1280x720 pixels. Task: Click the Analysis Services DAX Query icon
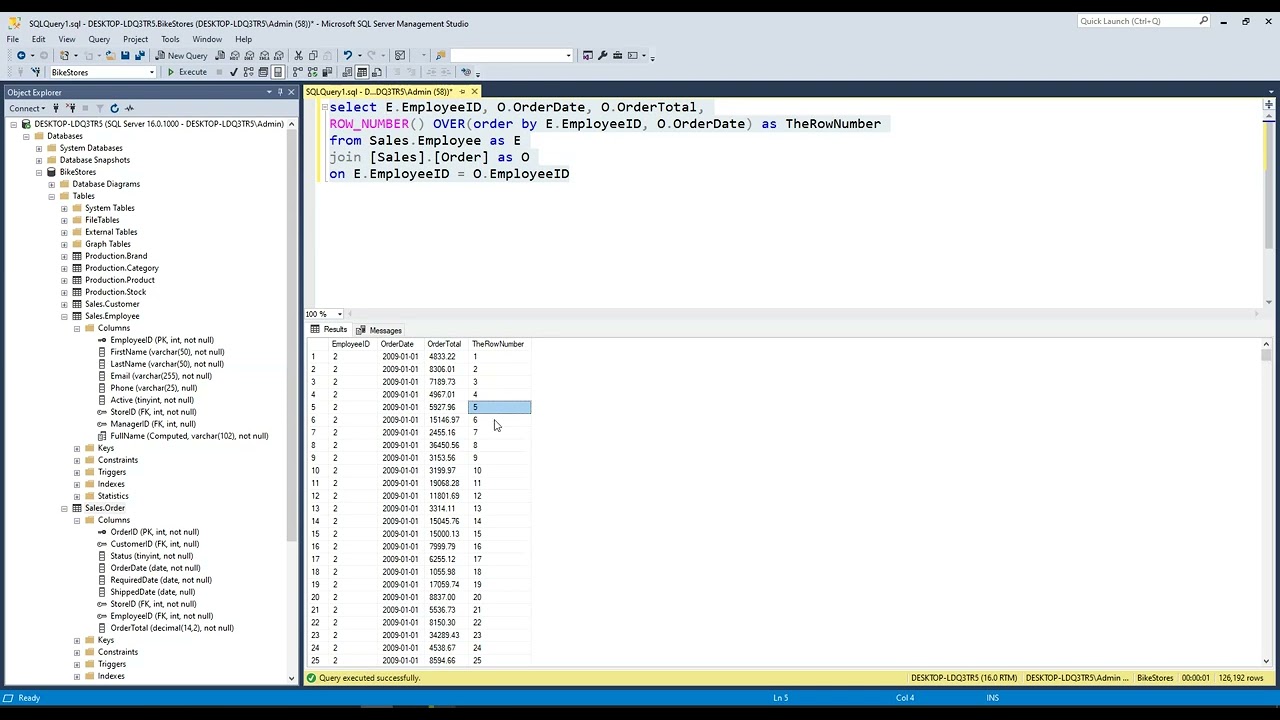tap(279, 55)
